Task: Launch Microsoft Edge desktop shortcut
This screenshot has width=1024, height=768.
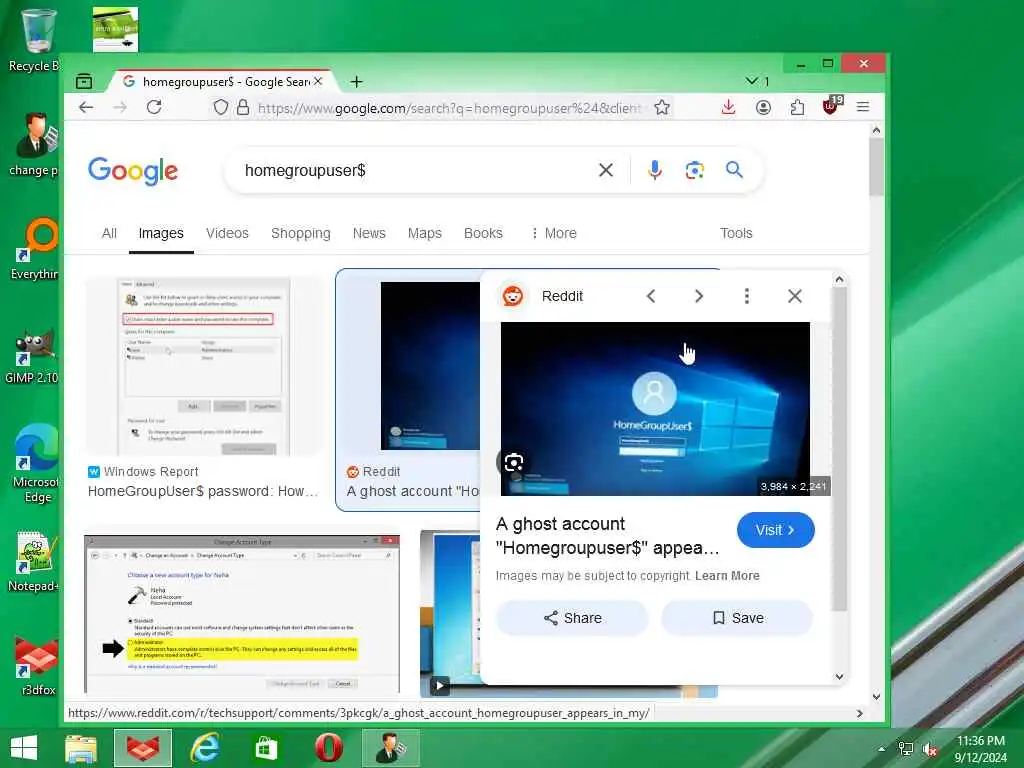Action: click(35, 462)
